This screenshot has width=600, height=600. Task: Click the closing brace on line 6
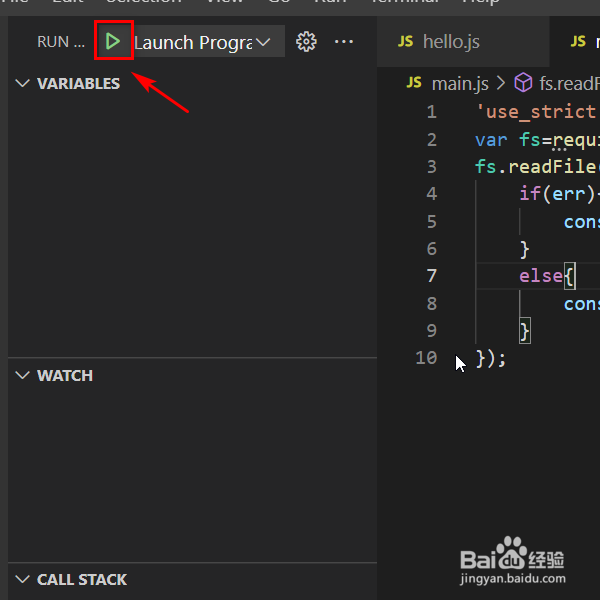tap(524, 249)
